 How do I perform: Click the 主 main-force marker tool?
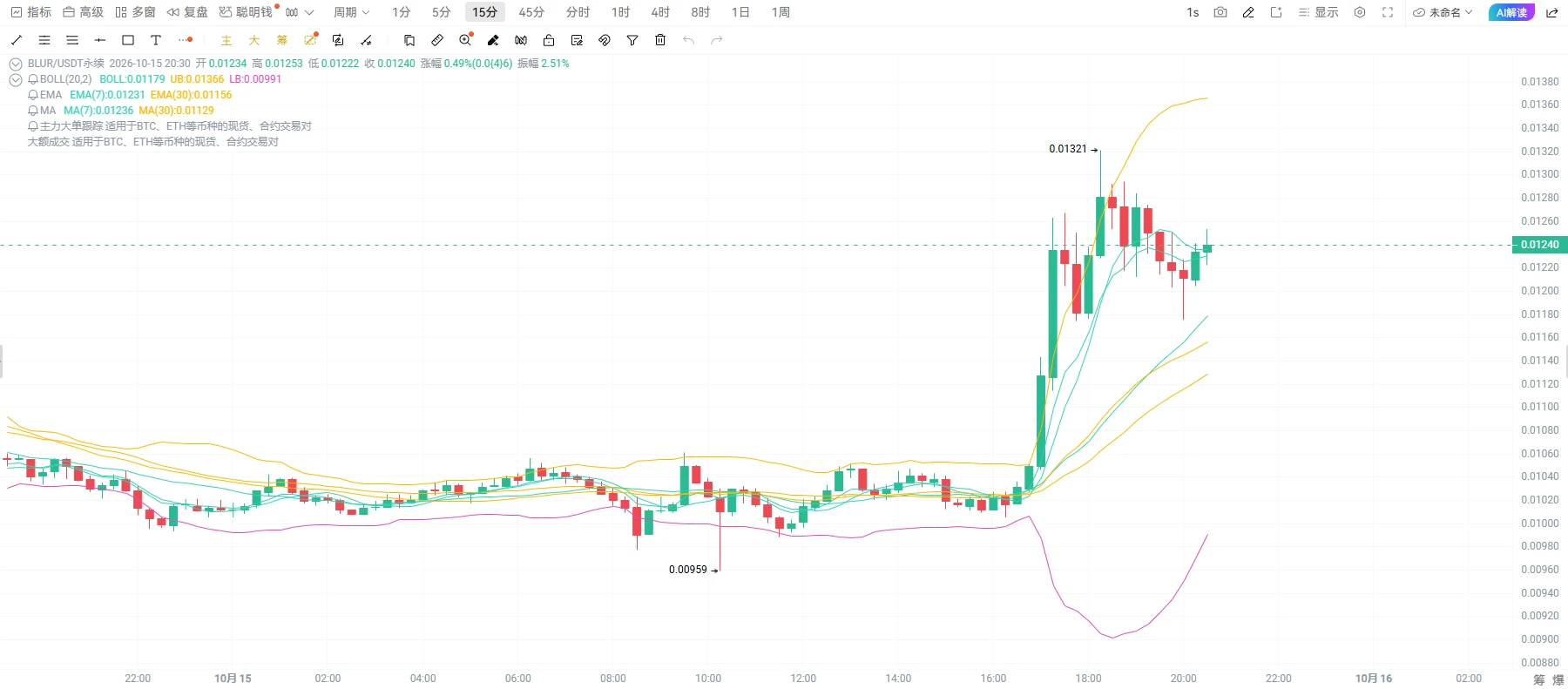(226, 40)
